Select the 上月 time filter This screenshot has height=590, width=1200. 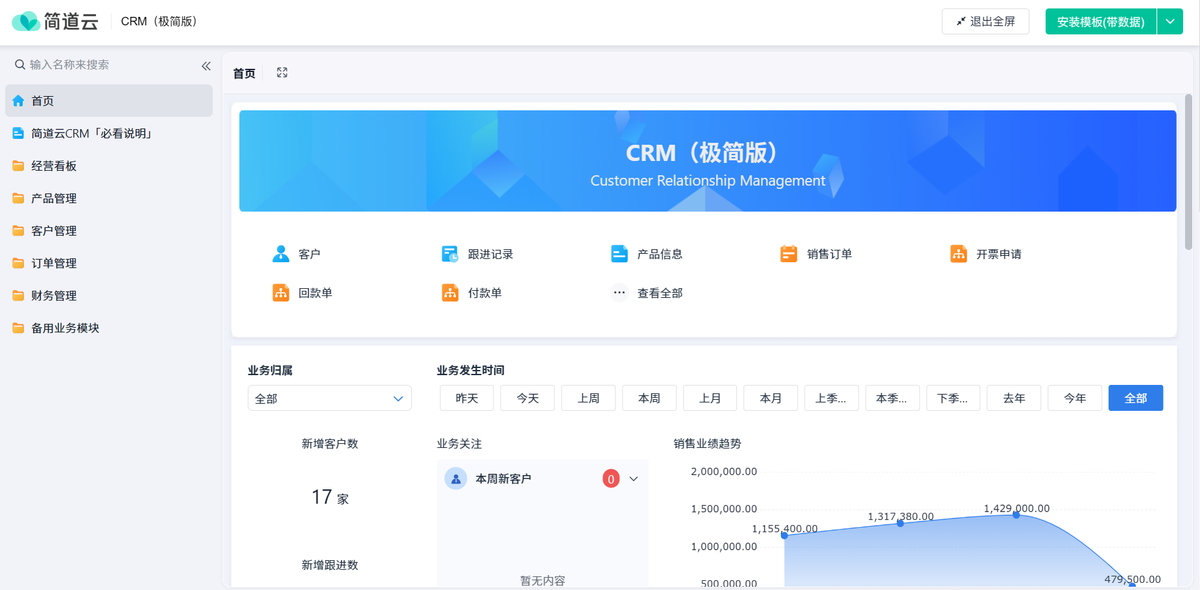[x=710, y=398]
